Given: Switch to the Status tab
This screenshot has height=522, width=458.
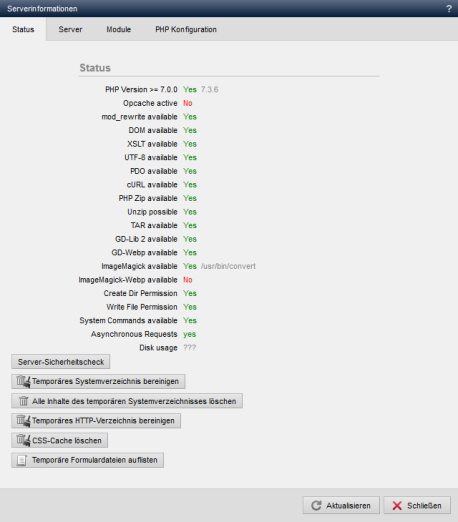Looking at the screenshot, I should coord(23,29).
